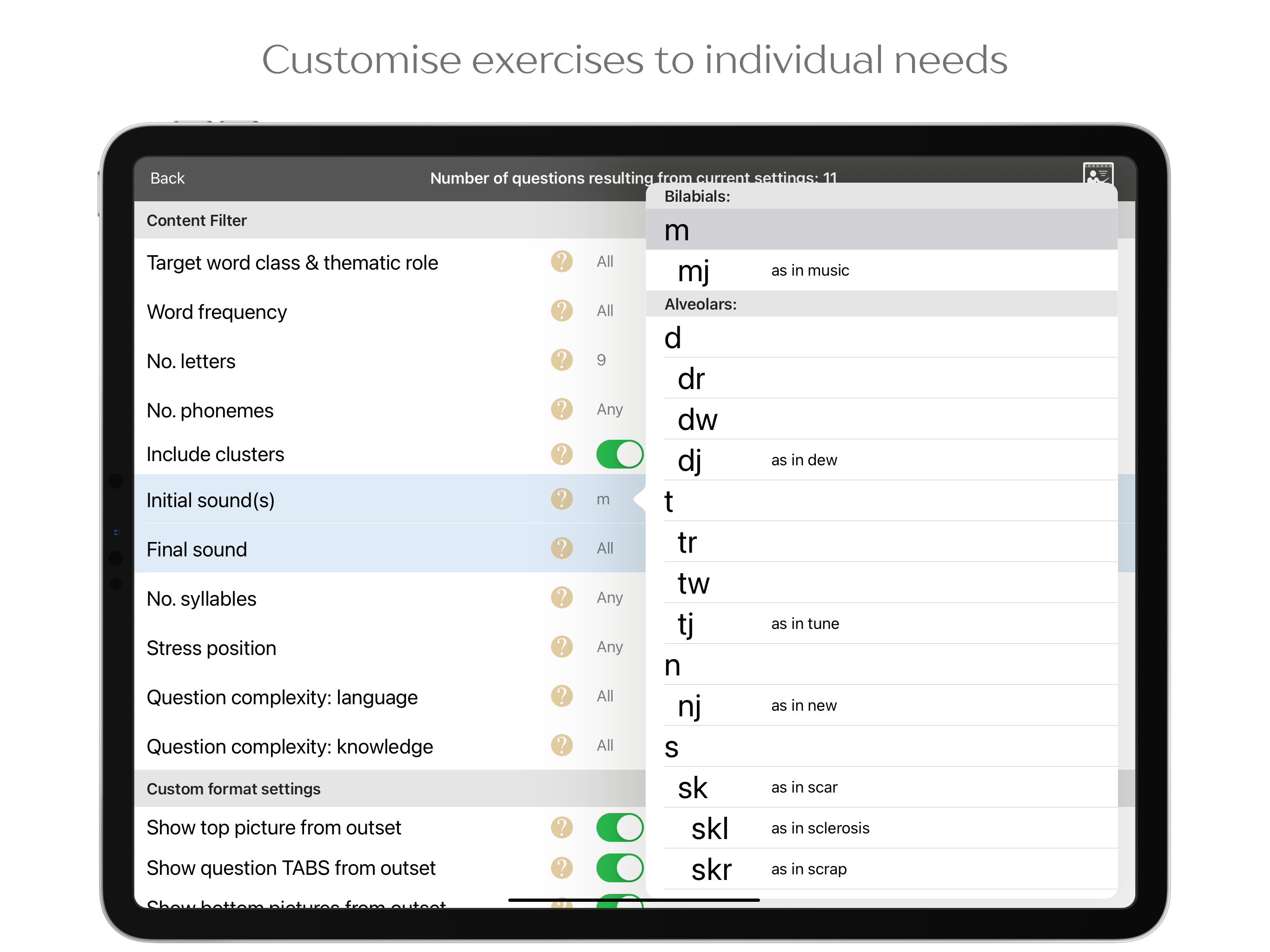Screen dimensions: 1270x952
Task: Open Word frequency value selector showing All
Action: (x=605, y=311)
